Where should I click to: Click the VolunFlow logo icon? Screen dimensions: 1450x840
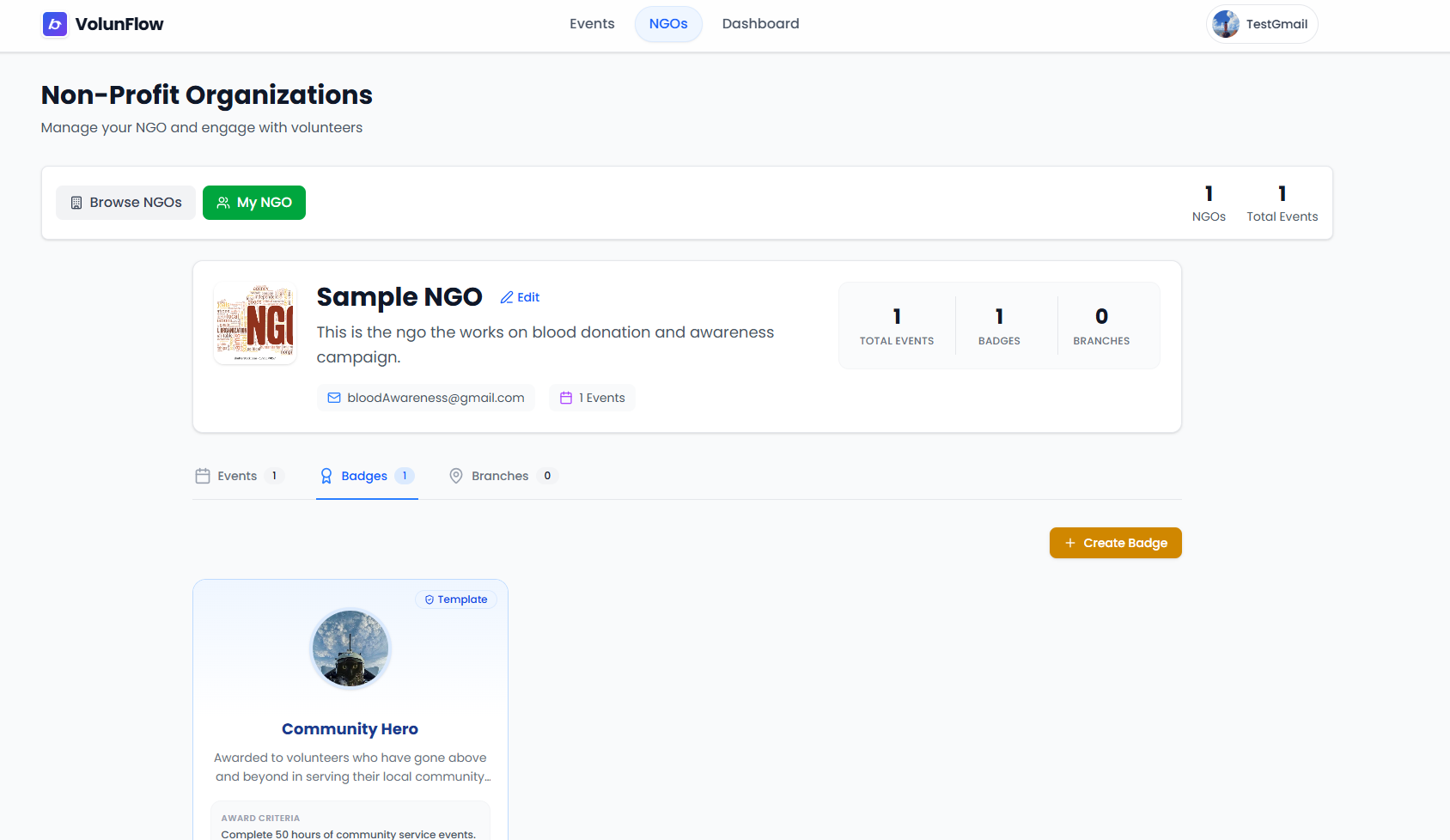[x=55, y=24]
